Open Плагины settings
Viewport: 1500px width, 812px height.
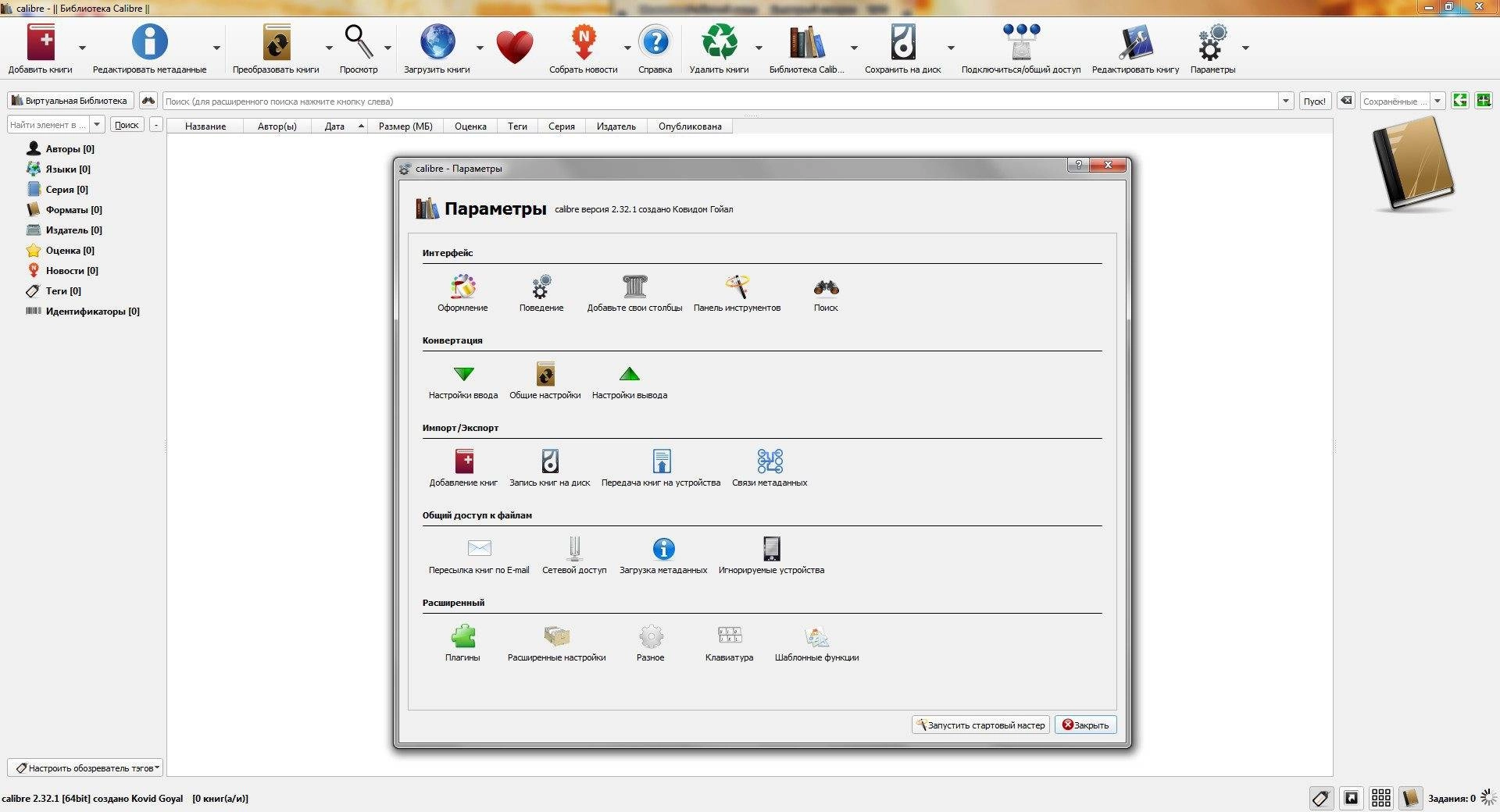[462, 643]
